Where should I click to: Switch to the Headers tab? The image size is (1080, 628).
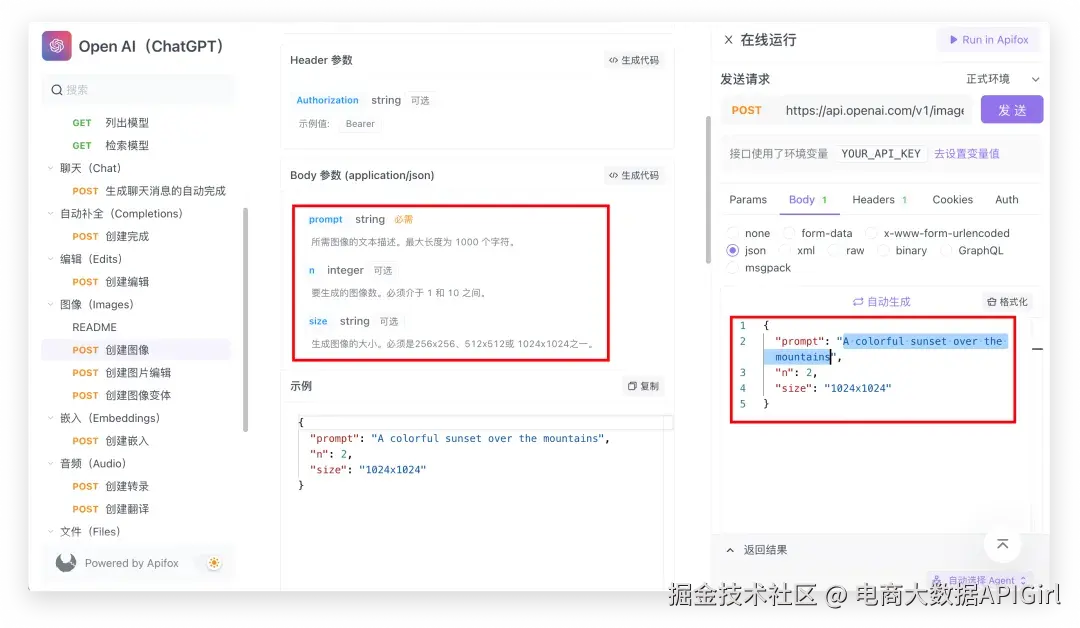pyautogui.click(x=874, y=199)
